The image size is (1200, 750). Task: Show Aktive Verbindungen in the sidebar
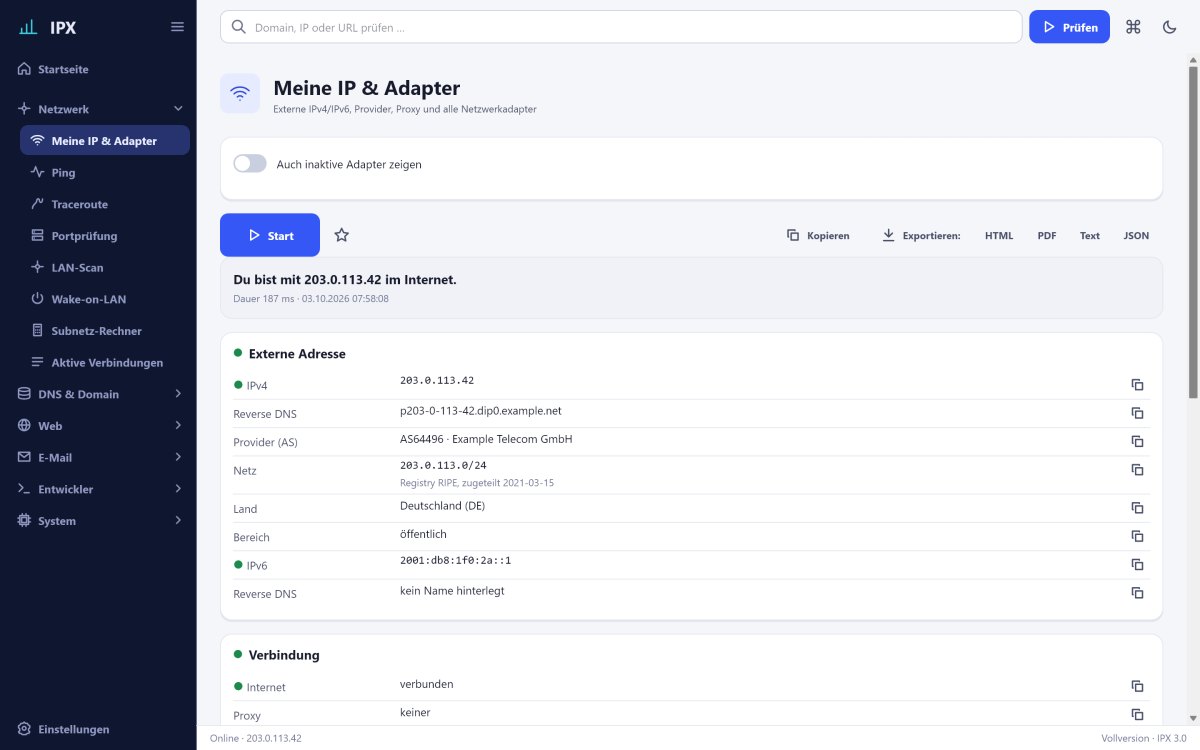coord(105,363)
